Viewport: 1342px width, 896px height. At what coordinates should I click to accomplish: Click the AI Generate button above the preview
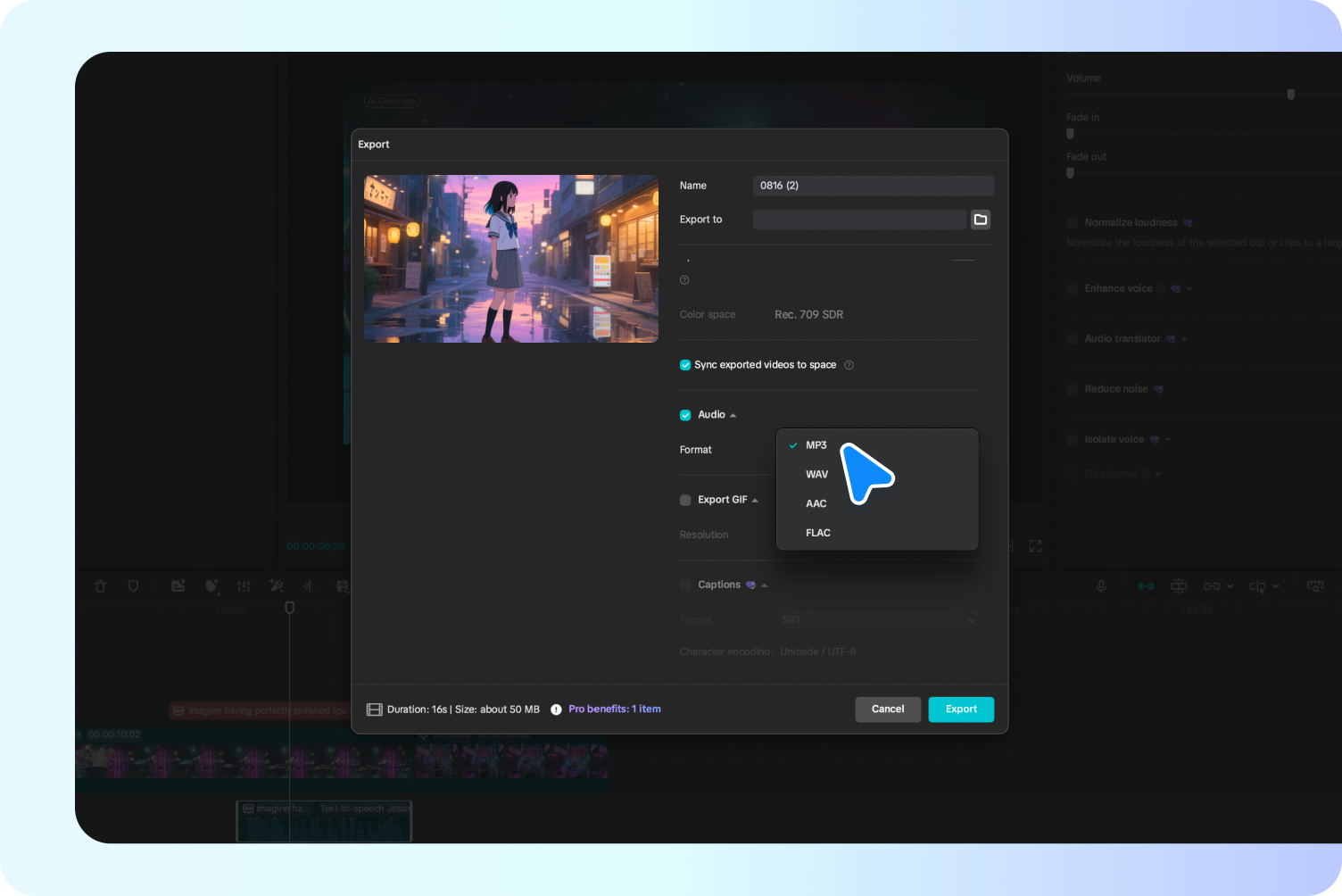tap(392, 101)
